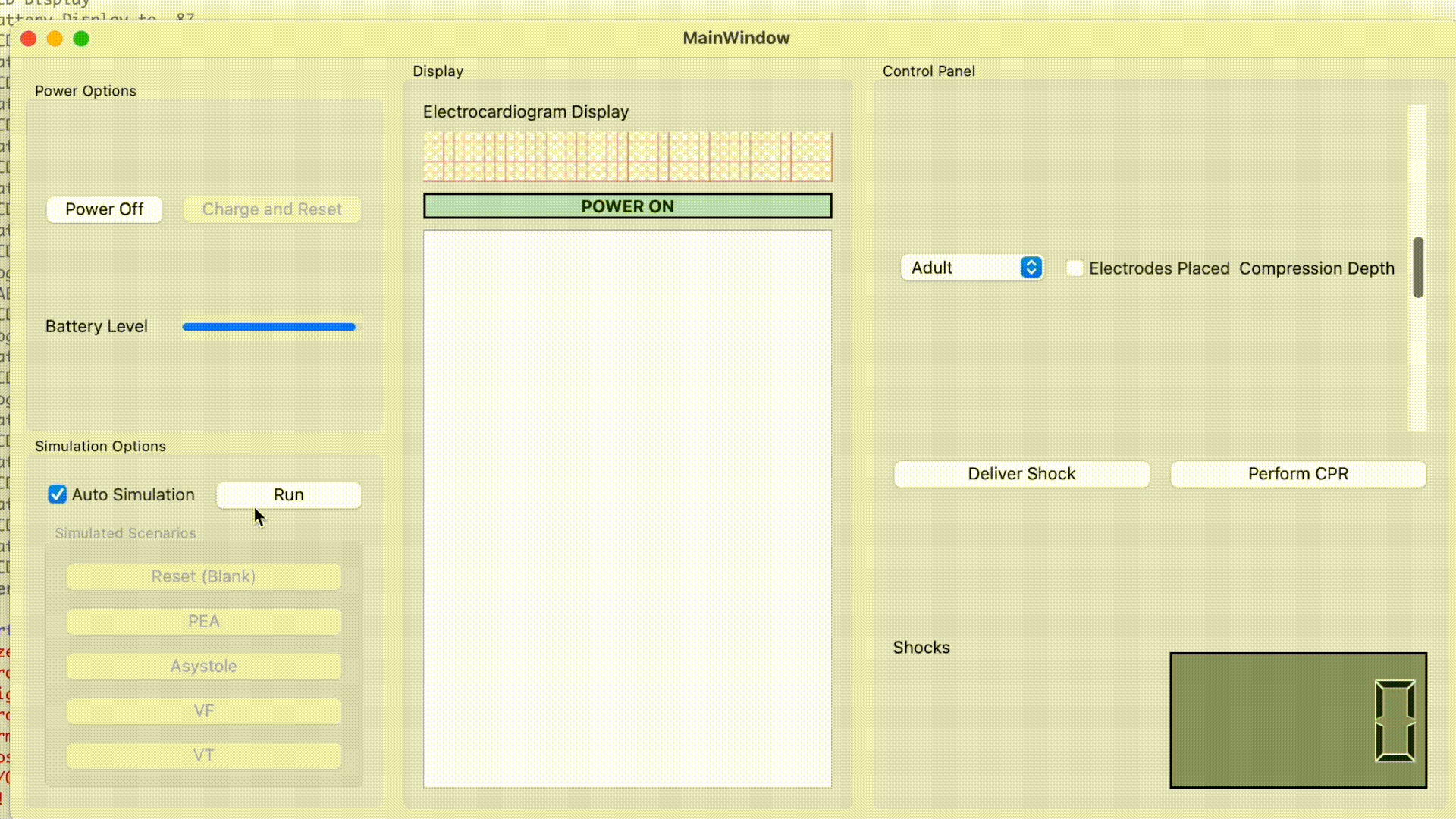The image size is (1456, 819).
Task: Choose the Asystole scenario button
Action: 203,666
